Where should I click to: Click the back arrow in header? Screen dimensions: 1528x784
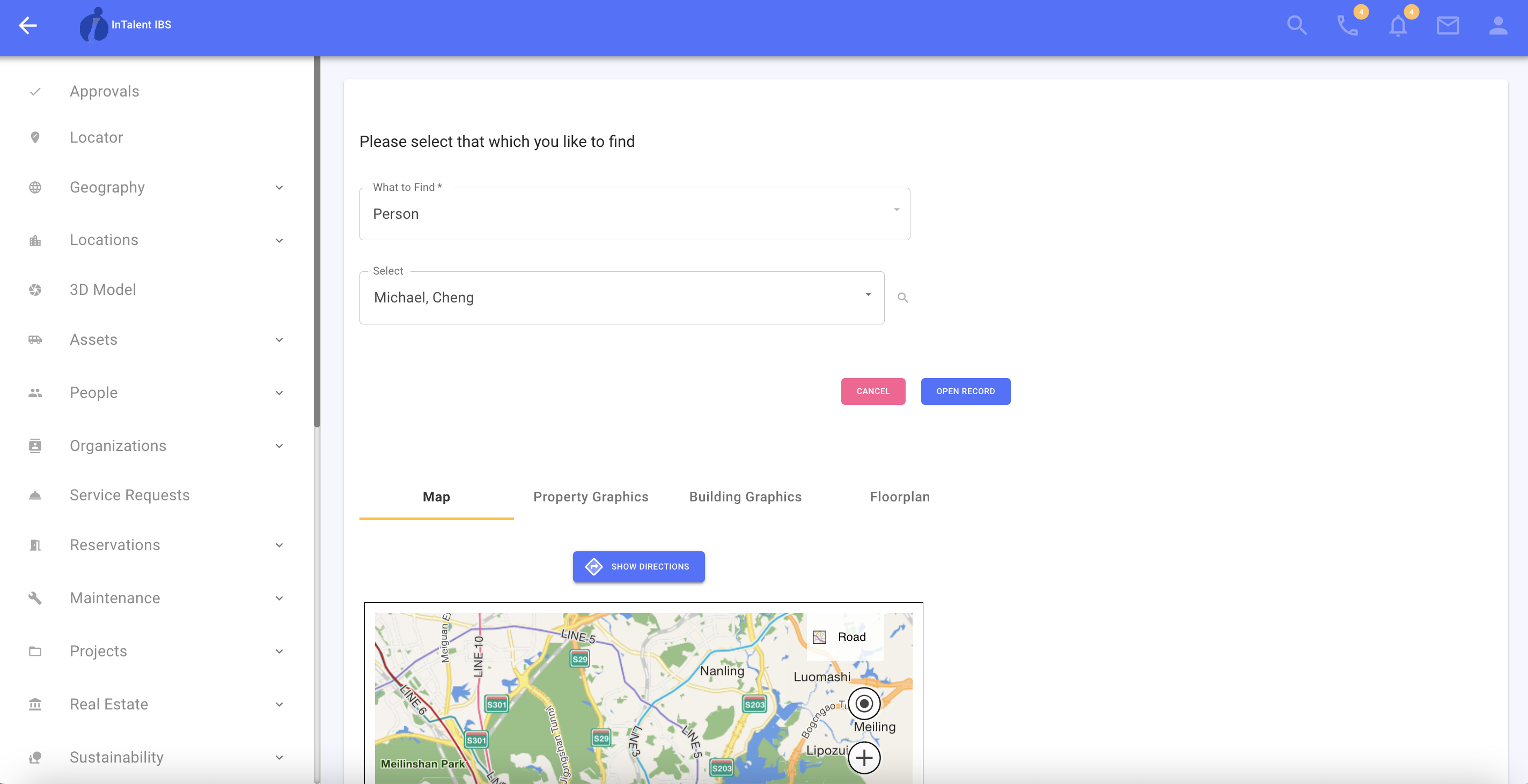pyautogui.click(x=28, y=25)
